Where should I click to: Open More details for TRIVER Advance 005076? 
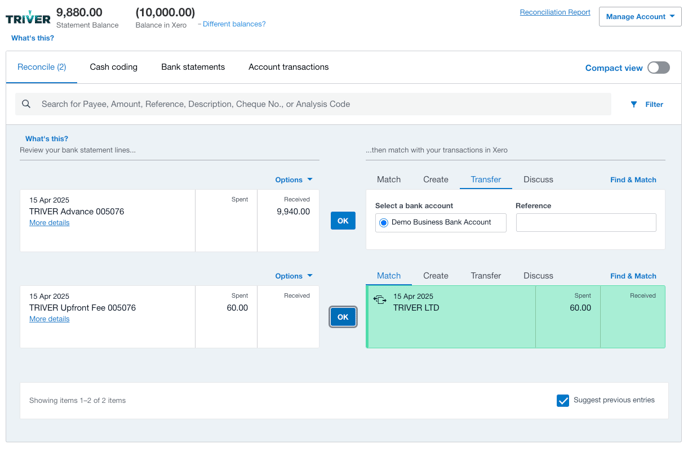coord(49,223)
